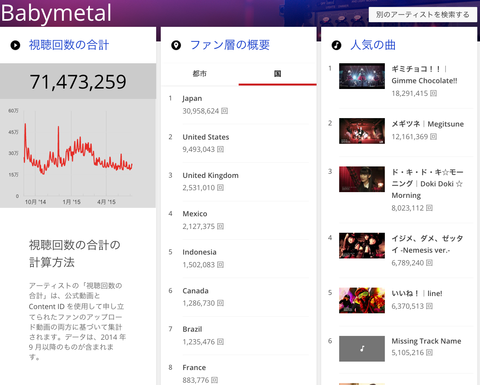Image resolution: width=480 pixels, height=385 pixels.
Task: Click the music note icon beside 人気の曲
Action: point(336,45)
